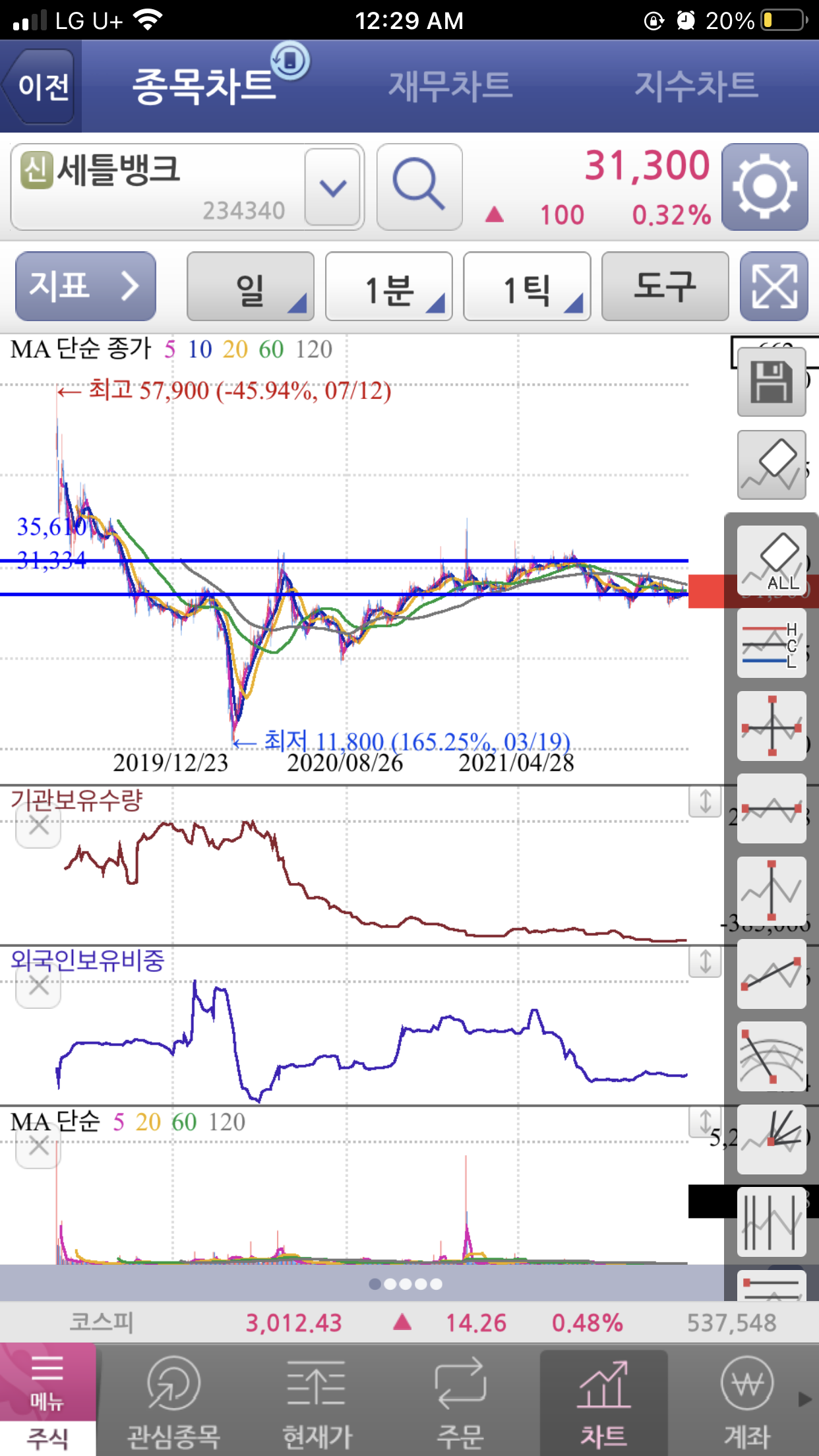This screenshot has height=1456, width=819.
Task: Switch to 종목차트 tab
Action: 204,86
